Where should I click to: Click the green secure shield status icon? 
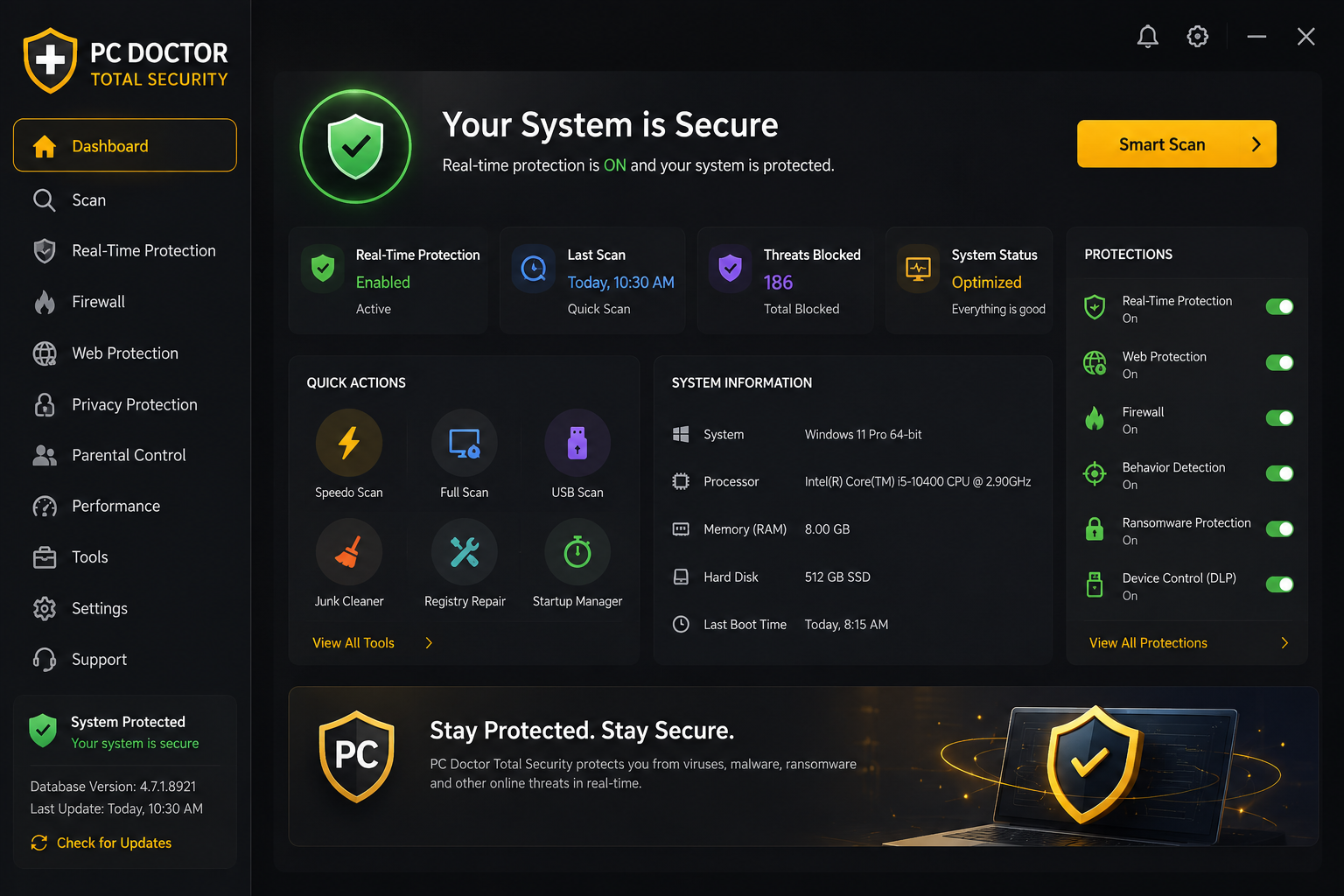[355, 146]
